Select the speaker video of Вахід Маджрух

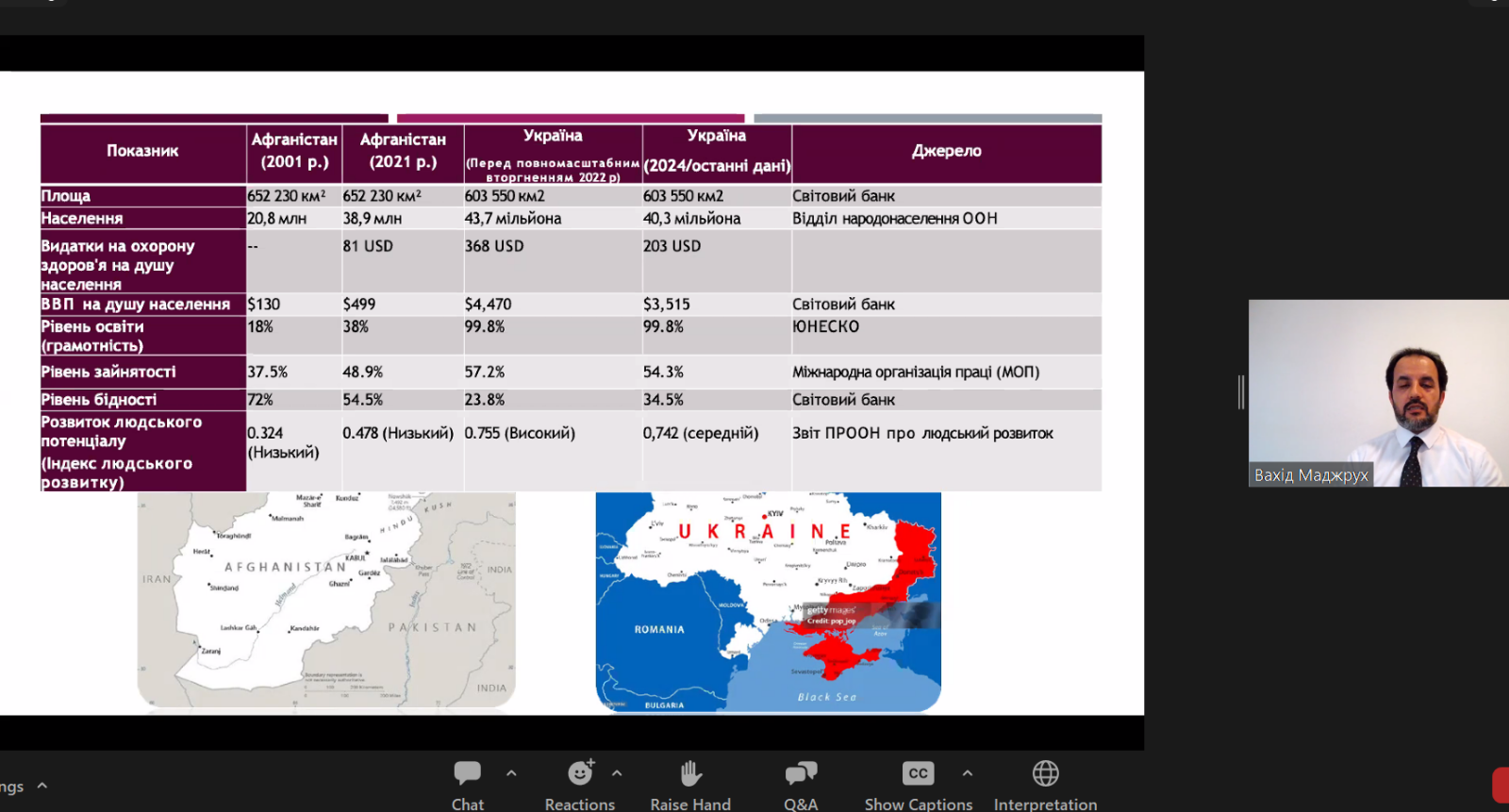coord(1378,392)
